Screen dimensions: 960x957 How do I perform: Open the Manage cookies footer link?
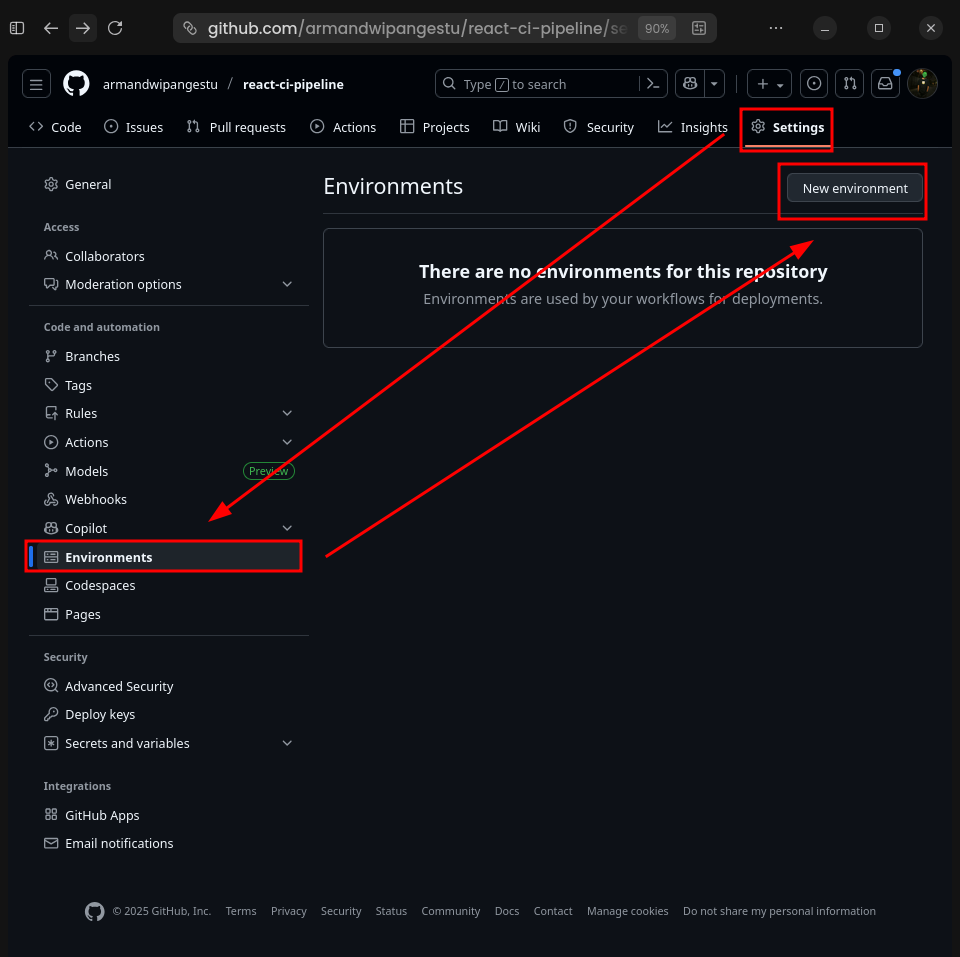pos(627,911)
